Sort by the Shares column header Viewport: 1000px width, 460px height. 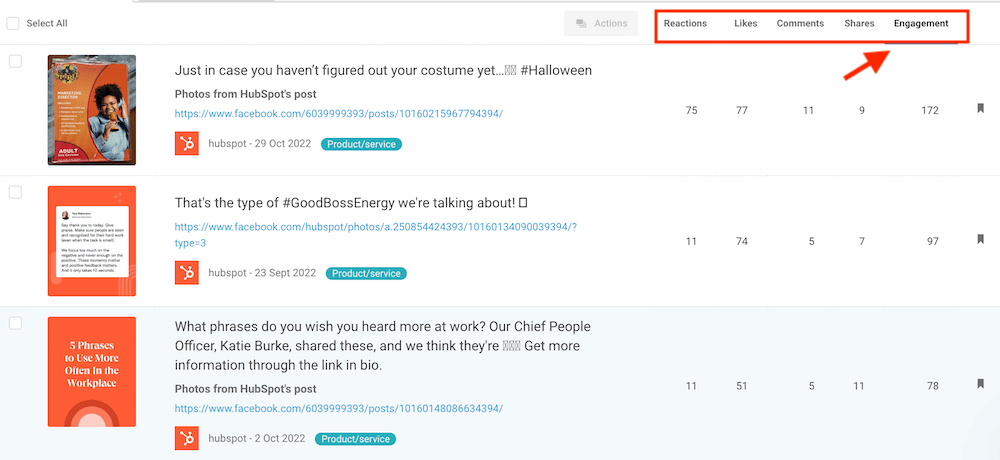pyautogui.click(x=858, y=24)
